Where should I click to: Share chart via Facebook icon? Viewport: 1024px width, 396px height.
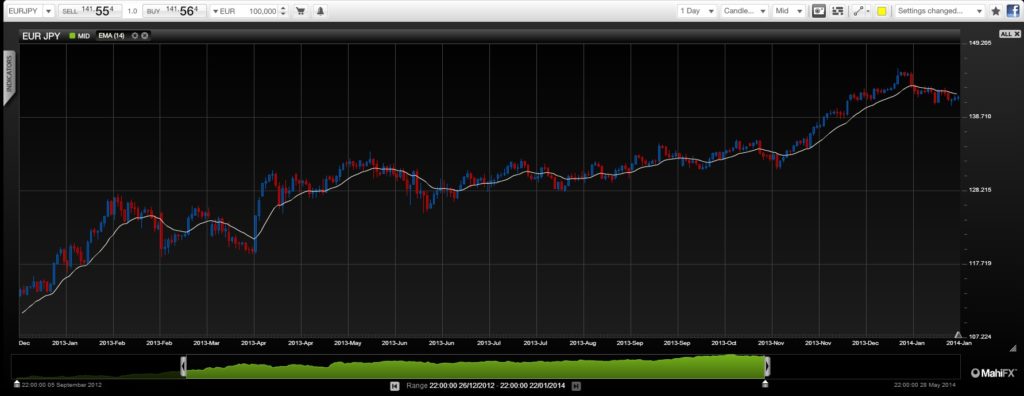coord(1012,11)
